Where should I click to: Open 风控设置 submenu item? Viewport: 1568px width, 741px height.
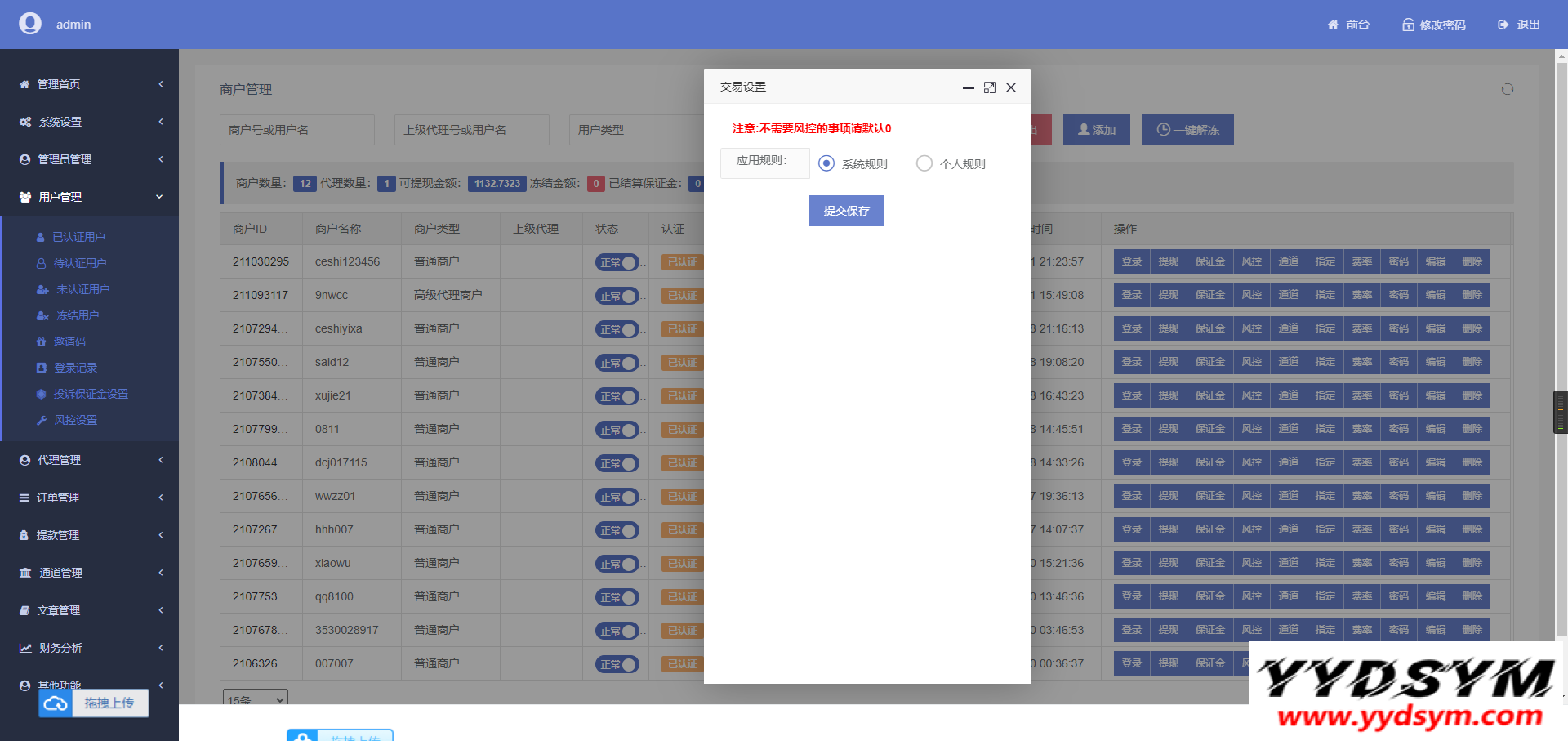(x=75, y=420)
